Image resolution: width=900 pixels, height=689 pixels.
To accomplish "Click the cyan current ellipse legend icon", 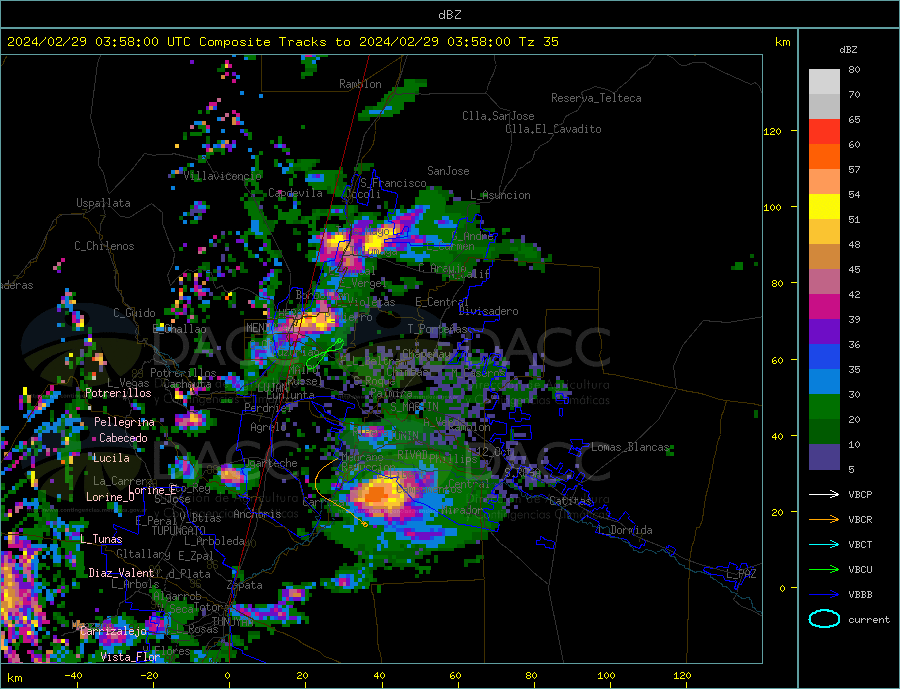I will tap(824, 619).
